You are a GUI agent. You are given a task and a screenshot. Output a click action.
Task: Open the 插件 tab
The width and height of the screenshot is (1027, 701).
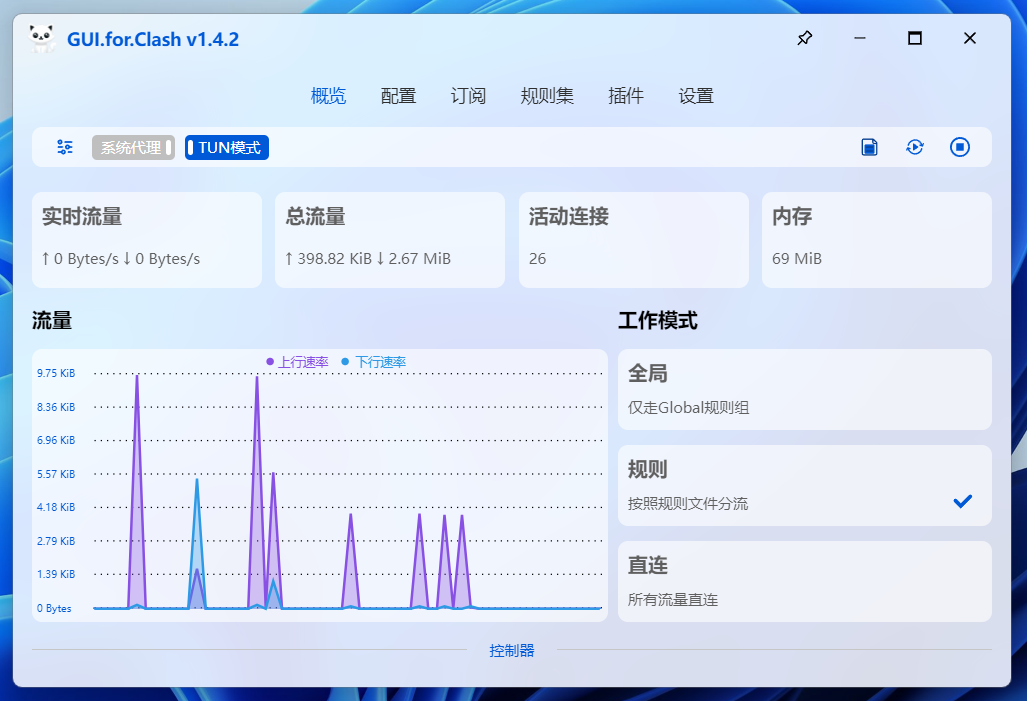(x=626, y=96)
